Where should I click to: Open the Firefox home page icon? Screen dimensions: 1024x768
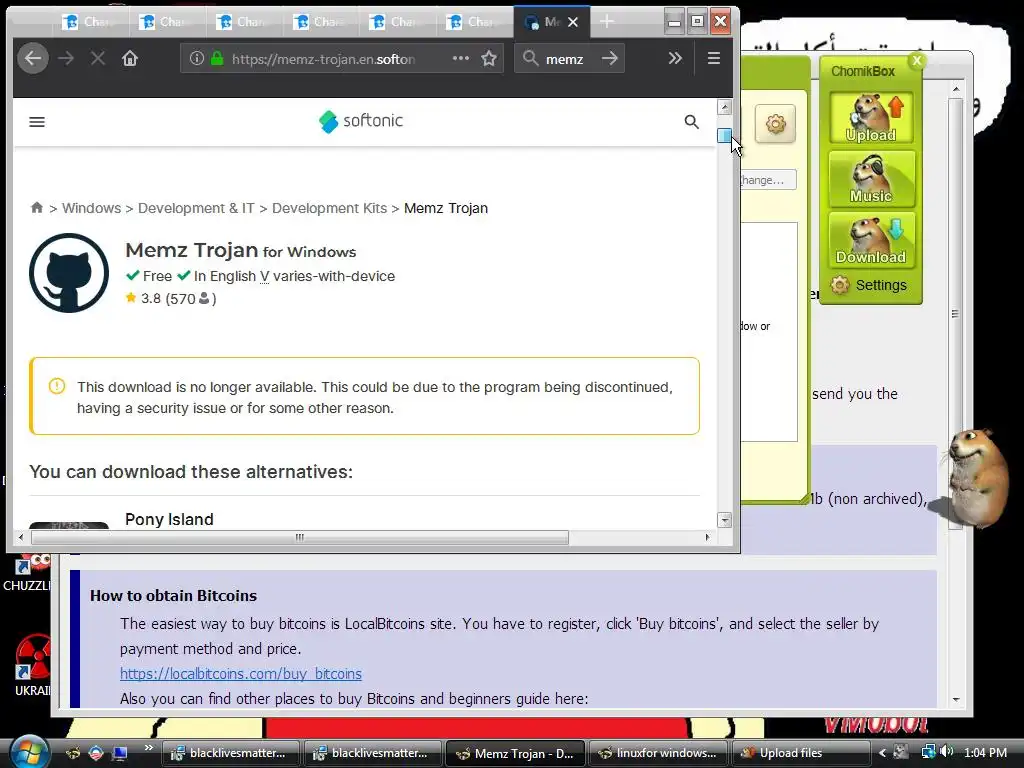click(130, 59)
